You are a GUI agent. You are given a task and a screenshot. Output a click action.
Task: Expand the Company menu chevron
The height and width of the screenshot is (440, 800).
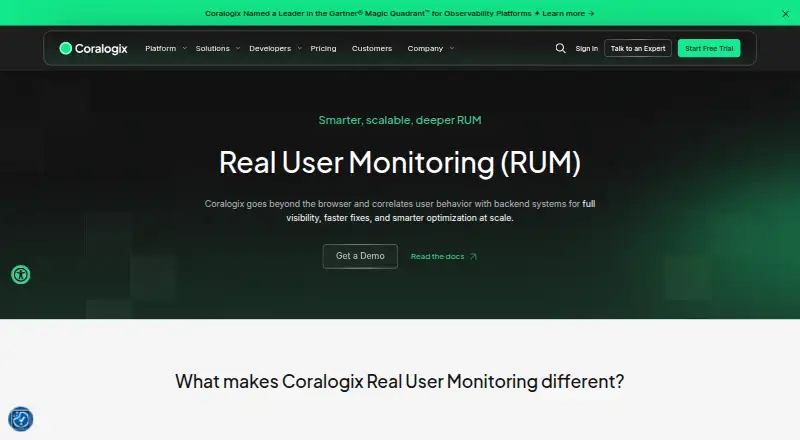point(452,48)
